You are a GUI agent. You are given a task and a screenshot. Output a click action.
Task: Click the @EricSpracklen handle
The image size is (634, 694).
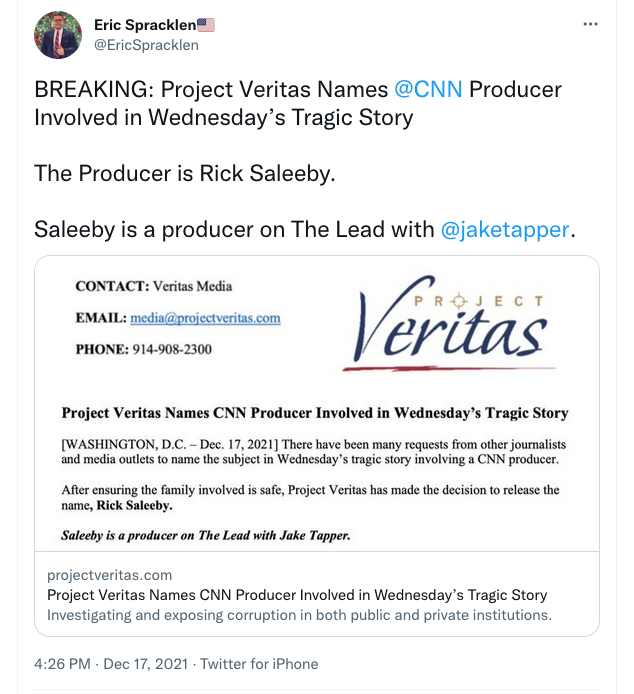(x=144, y=44)
